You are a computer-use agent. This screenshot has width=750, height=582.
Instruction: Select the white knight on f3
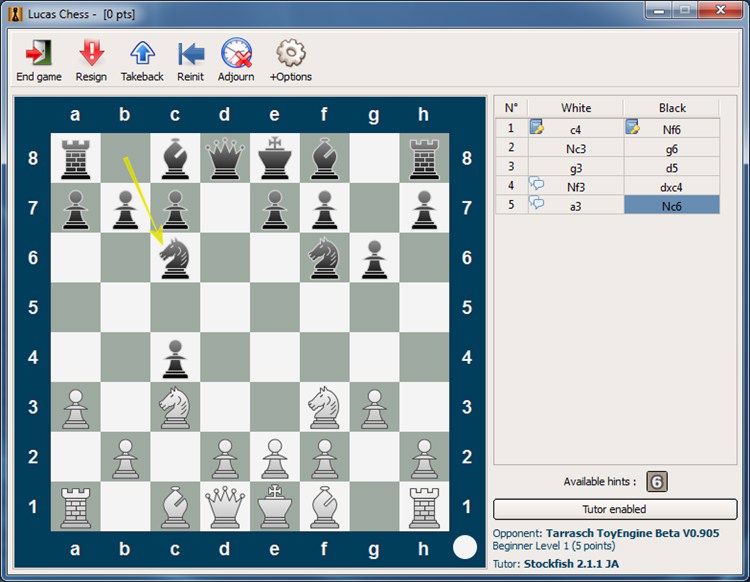[x=324, y=407]
